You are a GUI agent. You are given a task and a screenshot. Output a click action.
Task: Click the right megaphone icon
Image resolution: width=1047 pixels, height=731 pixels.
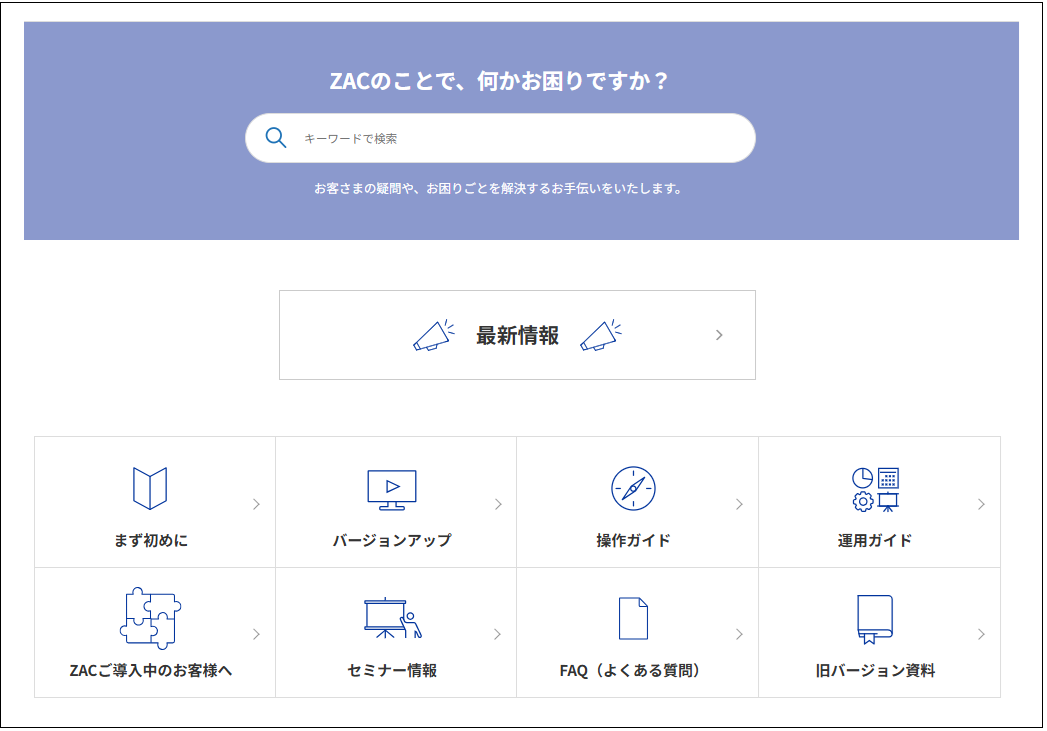click(x=601, y=336)
